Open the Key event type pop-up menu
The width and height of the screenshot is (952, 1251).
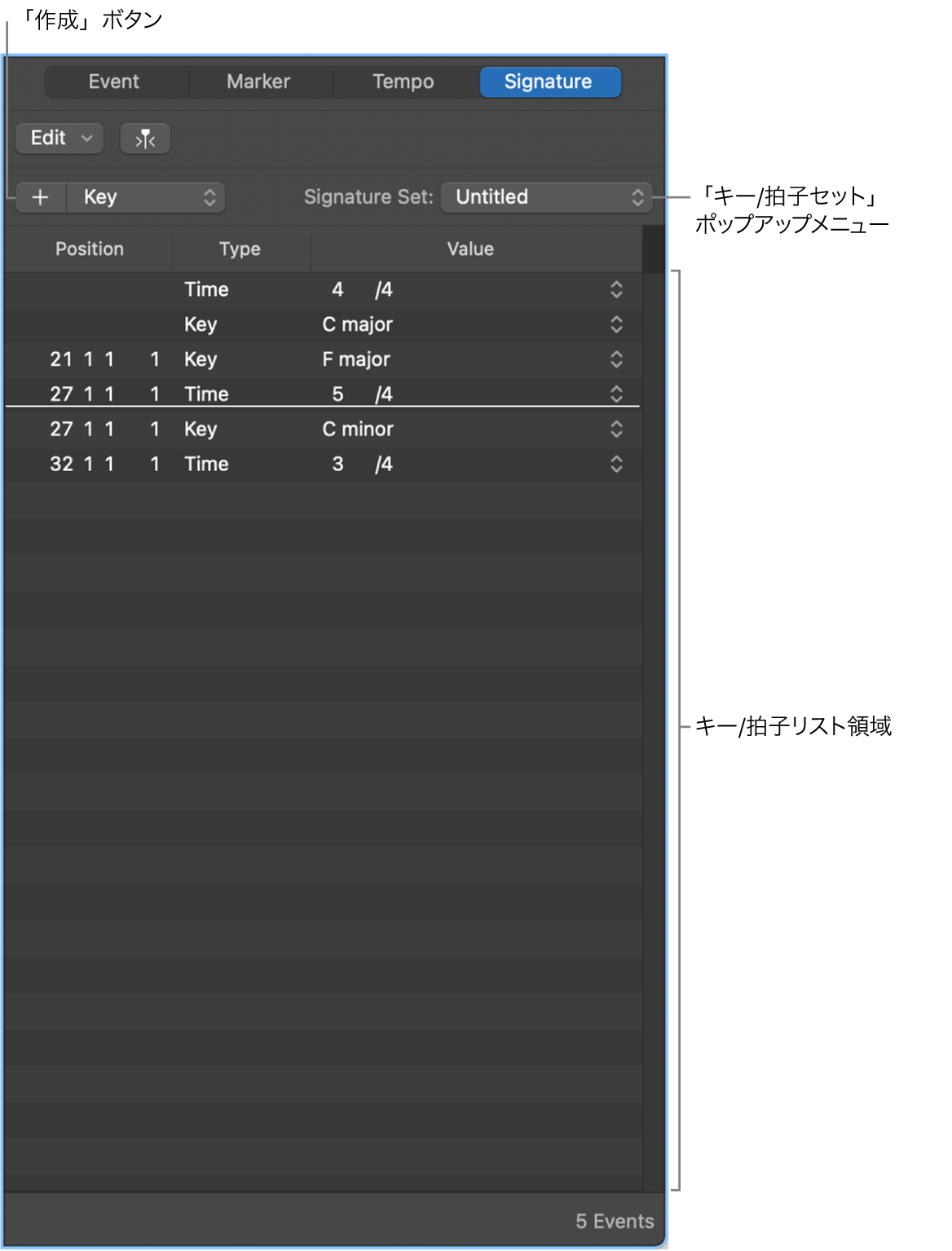(x=145, y=196)
